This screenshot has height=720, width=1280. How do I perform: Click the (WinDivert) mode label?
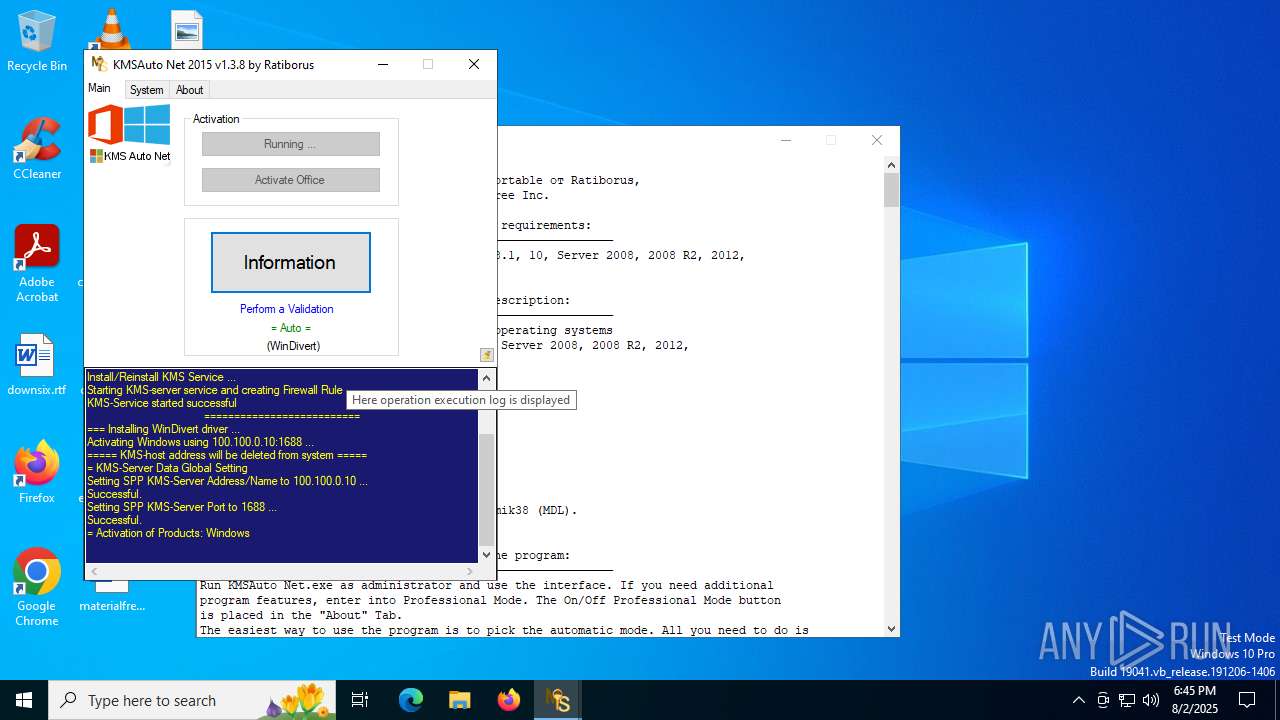pyautogui.click(x=293, y=346)
